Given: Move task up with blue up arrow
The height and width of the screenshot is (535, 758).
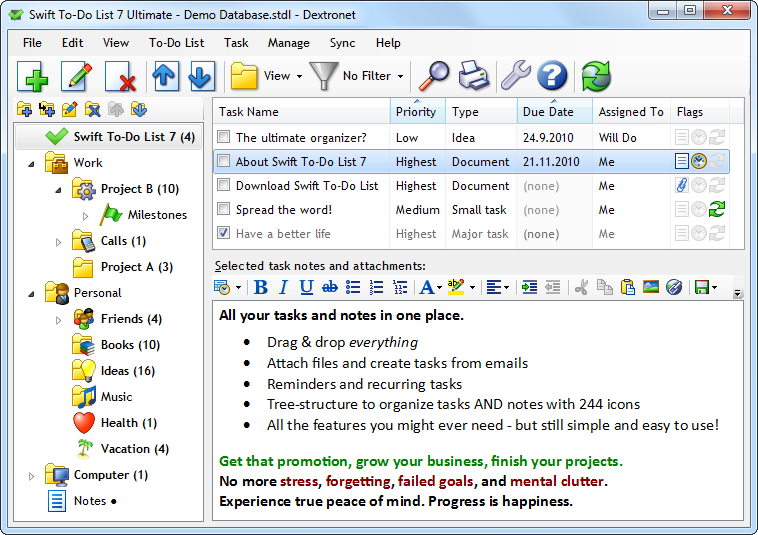Looking at the screenshot, I should (x=166, y=76).
